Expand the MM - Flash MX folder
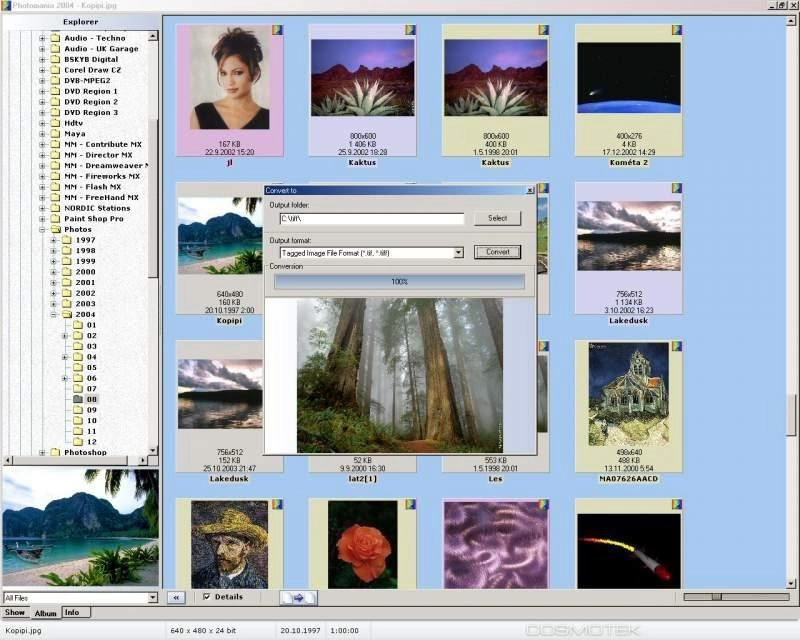 [42, 187]
